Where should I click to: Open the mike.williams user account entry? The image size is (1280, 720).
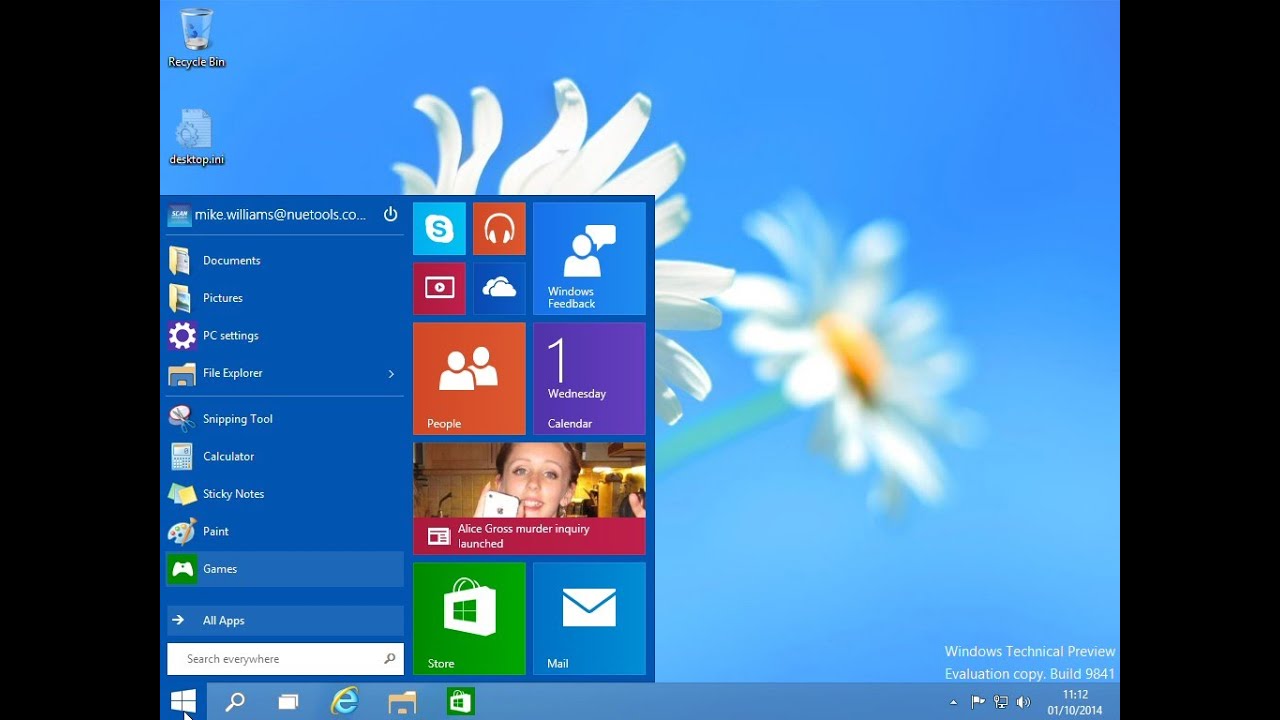pyautogui.click(x=268, y=215)
